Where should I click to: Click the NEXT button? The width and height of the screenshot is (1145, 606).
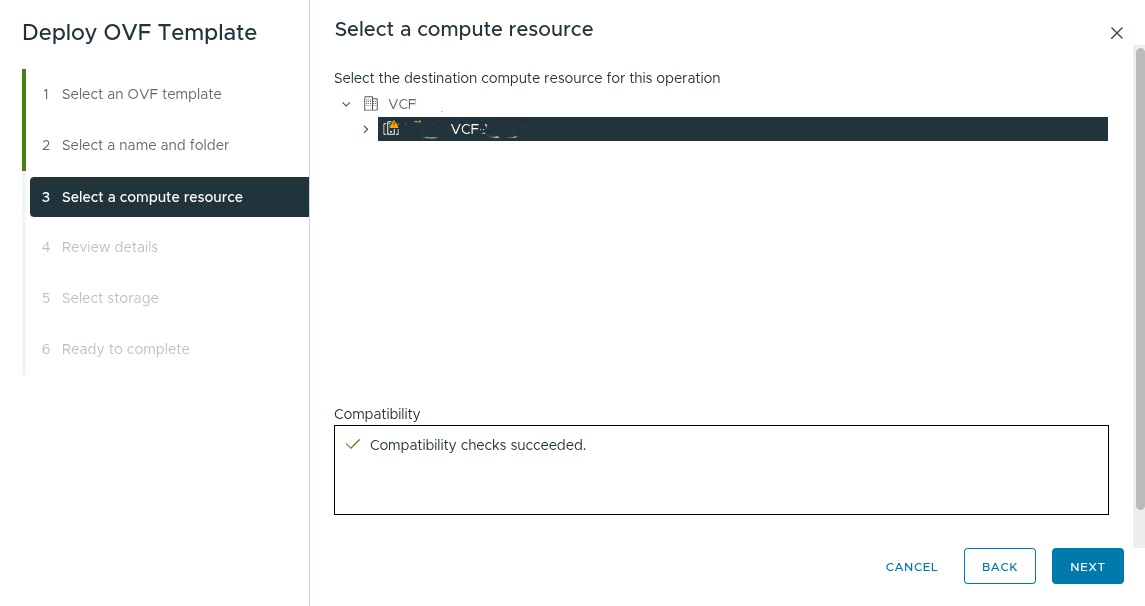[1087, 566]
